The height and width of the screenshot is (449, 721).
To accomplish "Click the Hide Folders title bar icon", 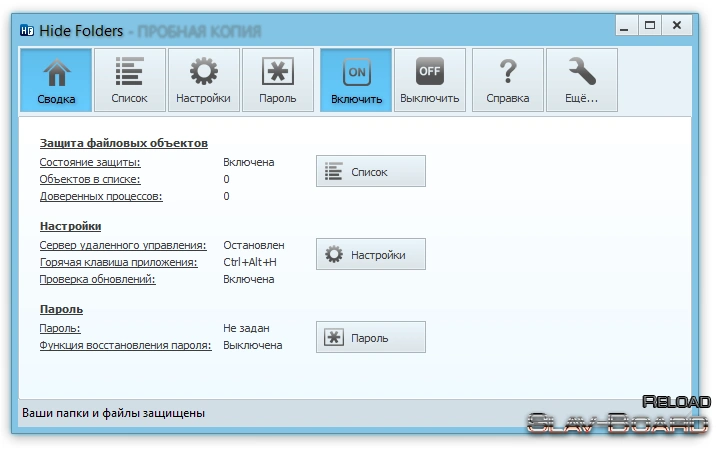I will point(27,31).
